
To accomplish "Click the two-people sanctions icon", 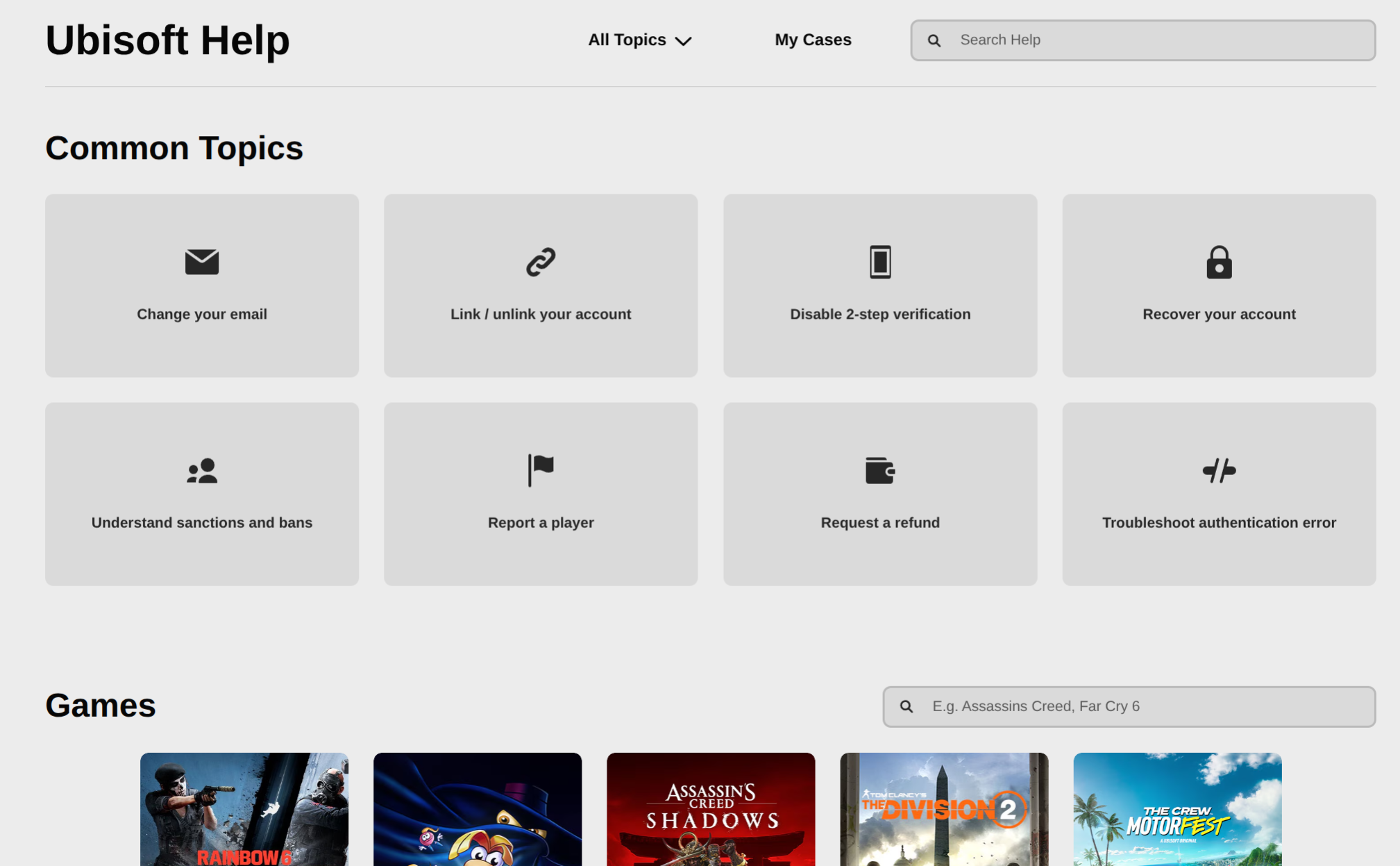I will (202, 471).
